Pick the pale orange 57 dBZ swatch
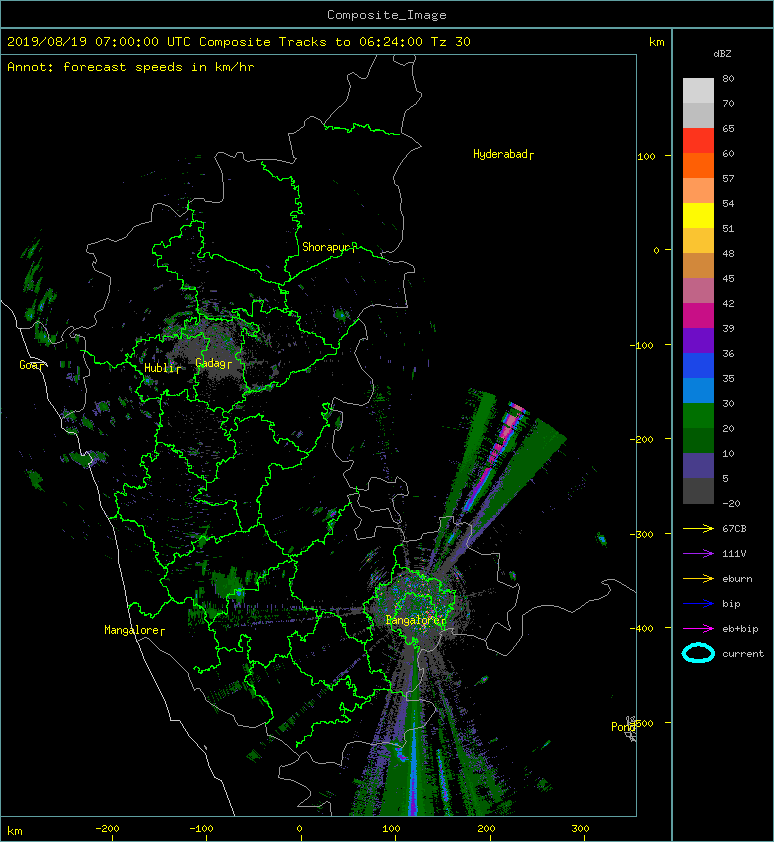 tap(698, 191)
